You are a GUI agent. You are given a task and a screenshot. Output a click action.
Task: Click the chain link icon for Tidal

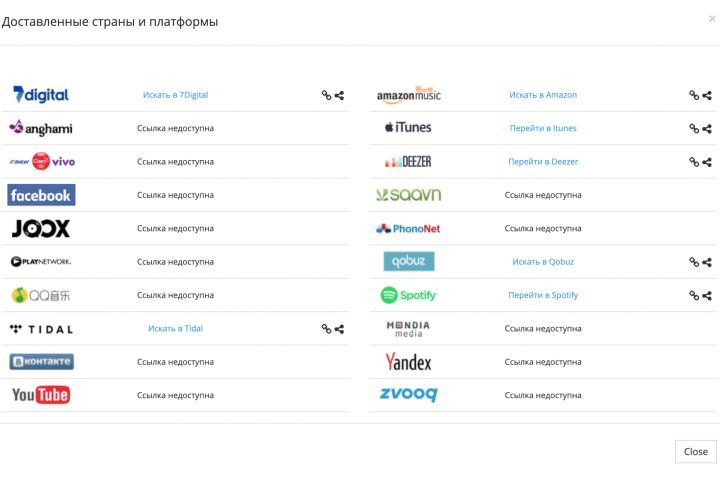[x=326, y=328]
